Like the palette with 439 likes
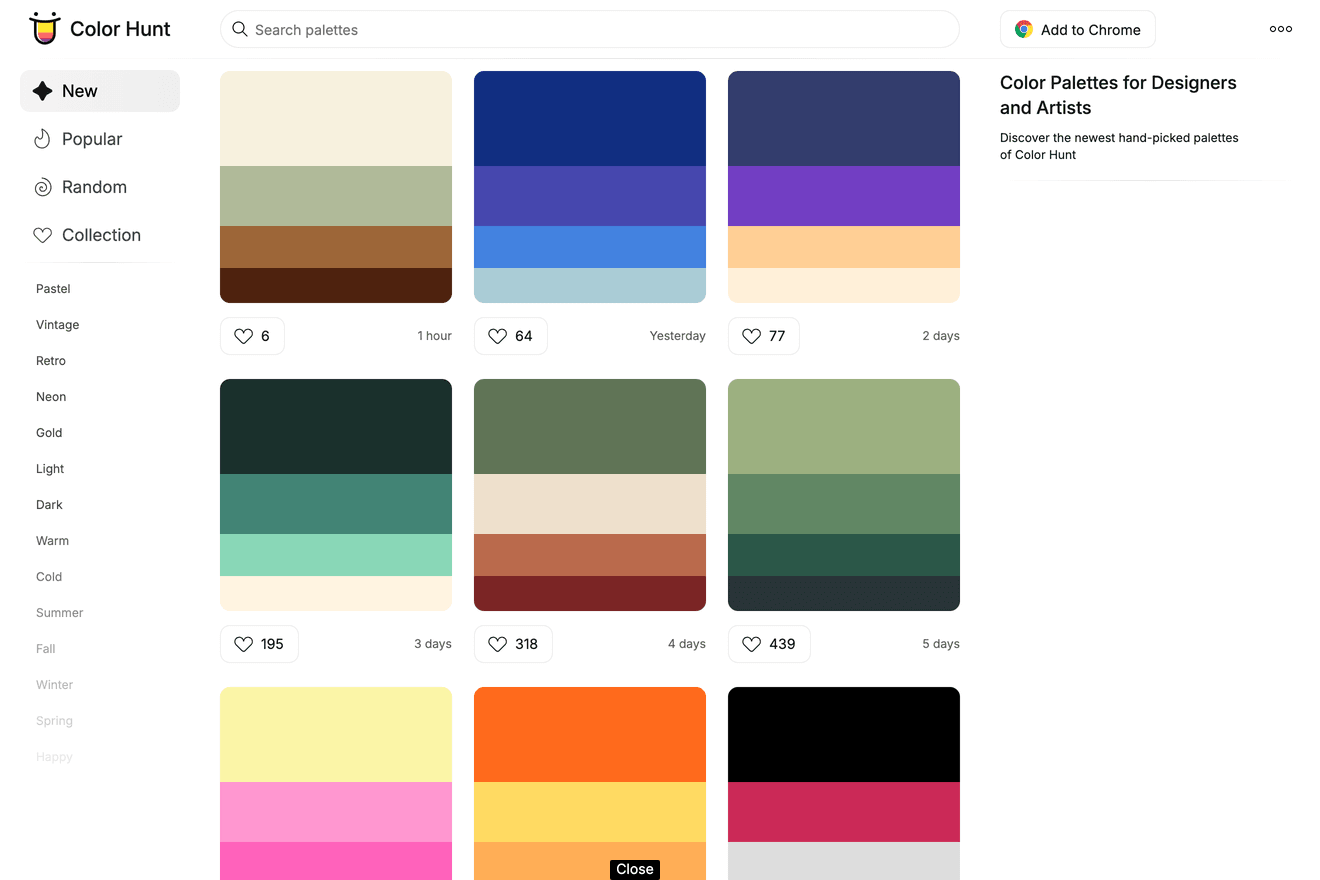This screenshot has width=1320, height=880. tap(769, 644)
